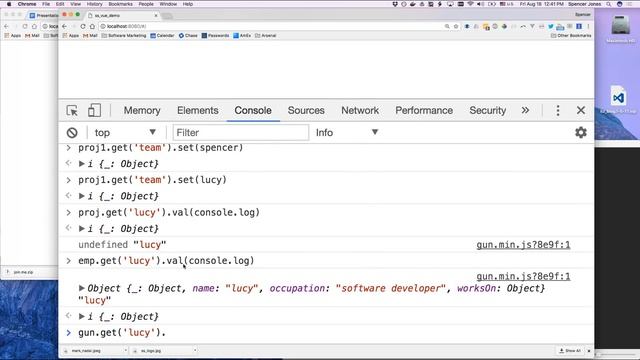Open Spotlight search in menu bar
The width and height of the screenshot is (640, 360).
click(609, 4)
